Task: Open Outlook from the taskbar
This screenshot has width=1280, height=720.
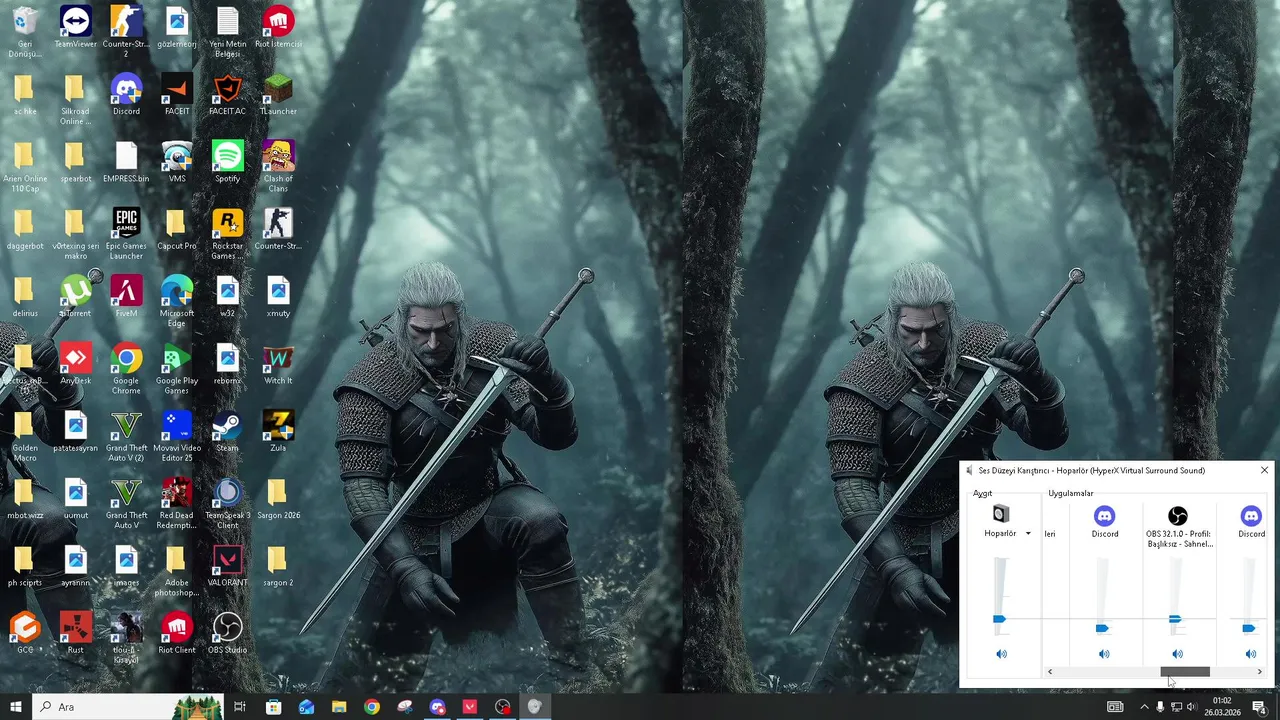Action: pos(306,707)
